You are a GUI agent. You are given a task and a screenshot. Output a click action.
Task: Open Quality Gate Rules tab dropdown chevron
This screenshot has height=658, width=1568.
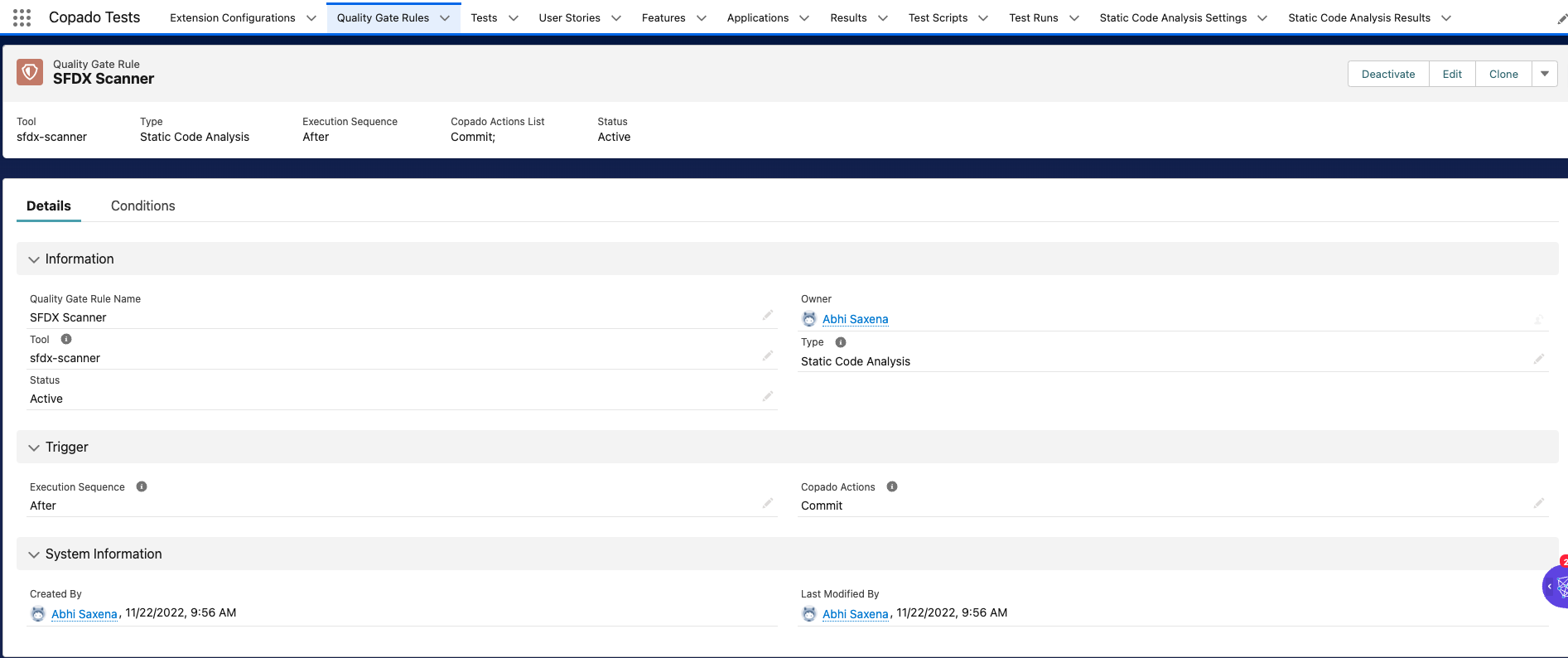pos(445,18)
